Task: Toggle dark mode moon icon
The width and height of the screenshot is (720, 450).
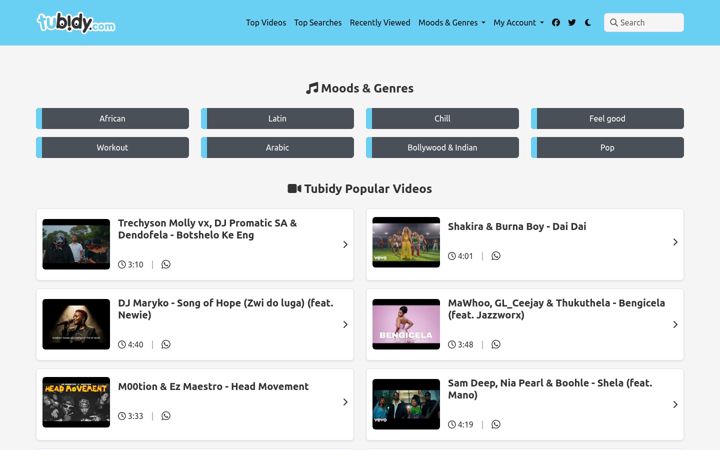Action: (x=588, y=22)
